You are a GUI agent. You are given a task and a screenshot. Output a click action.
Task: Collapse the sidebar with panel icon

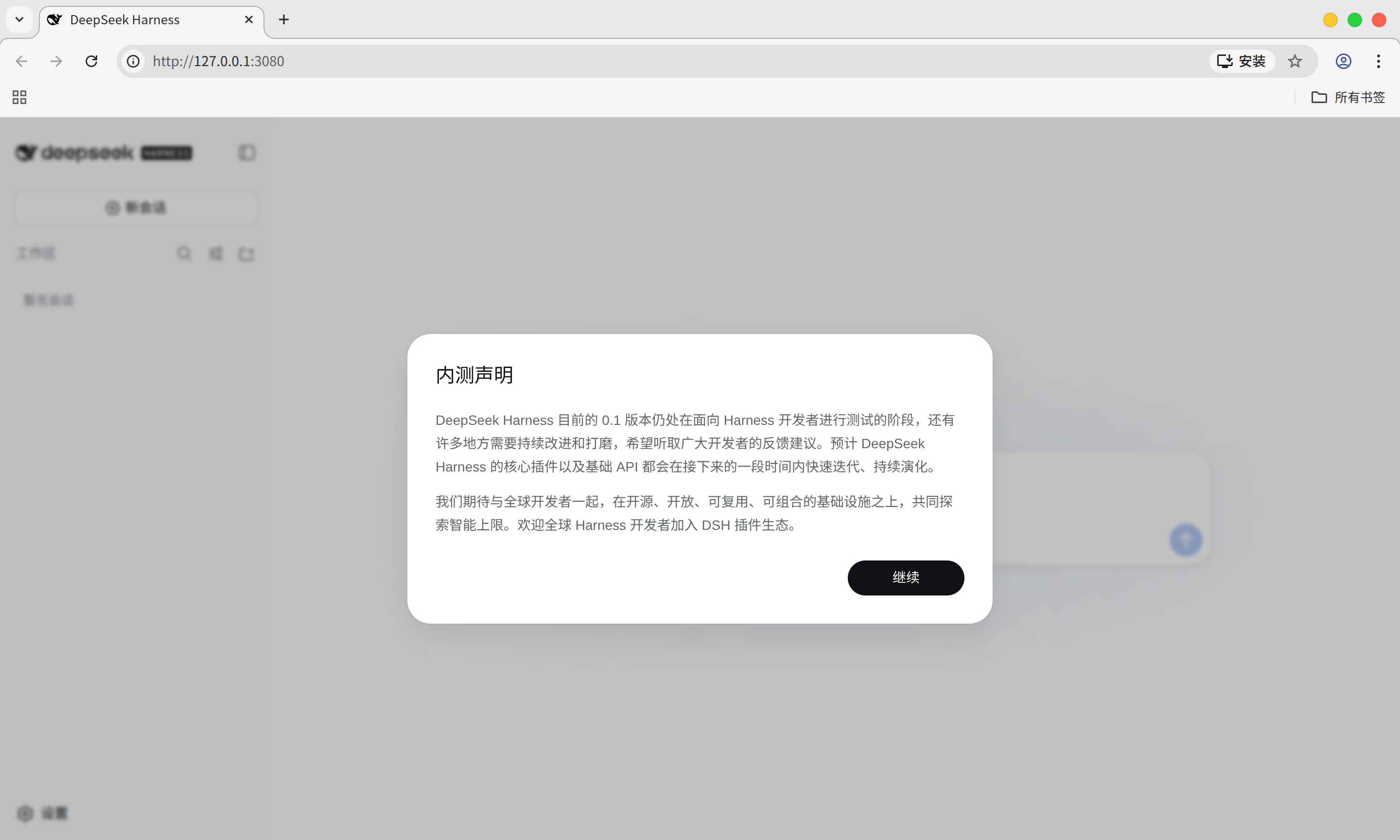pos(247,153)
